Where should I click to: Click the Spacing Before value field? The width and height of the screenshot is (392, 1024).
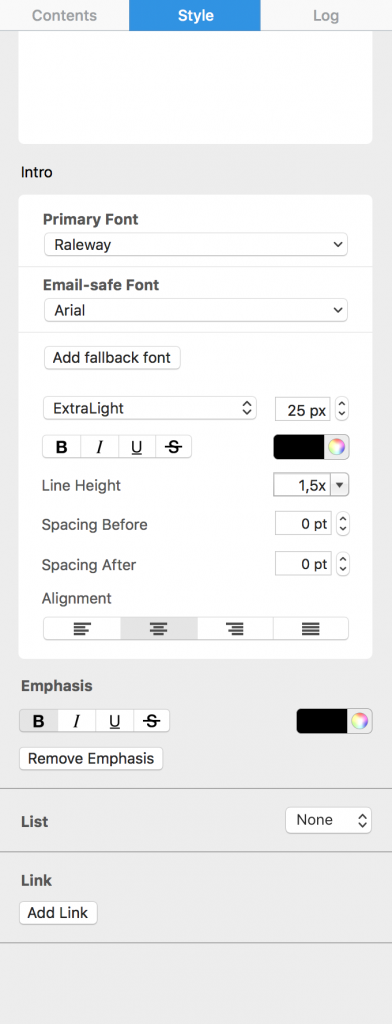click(303, 524)
